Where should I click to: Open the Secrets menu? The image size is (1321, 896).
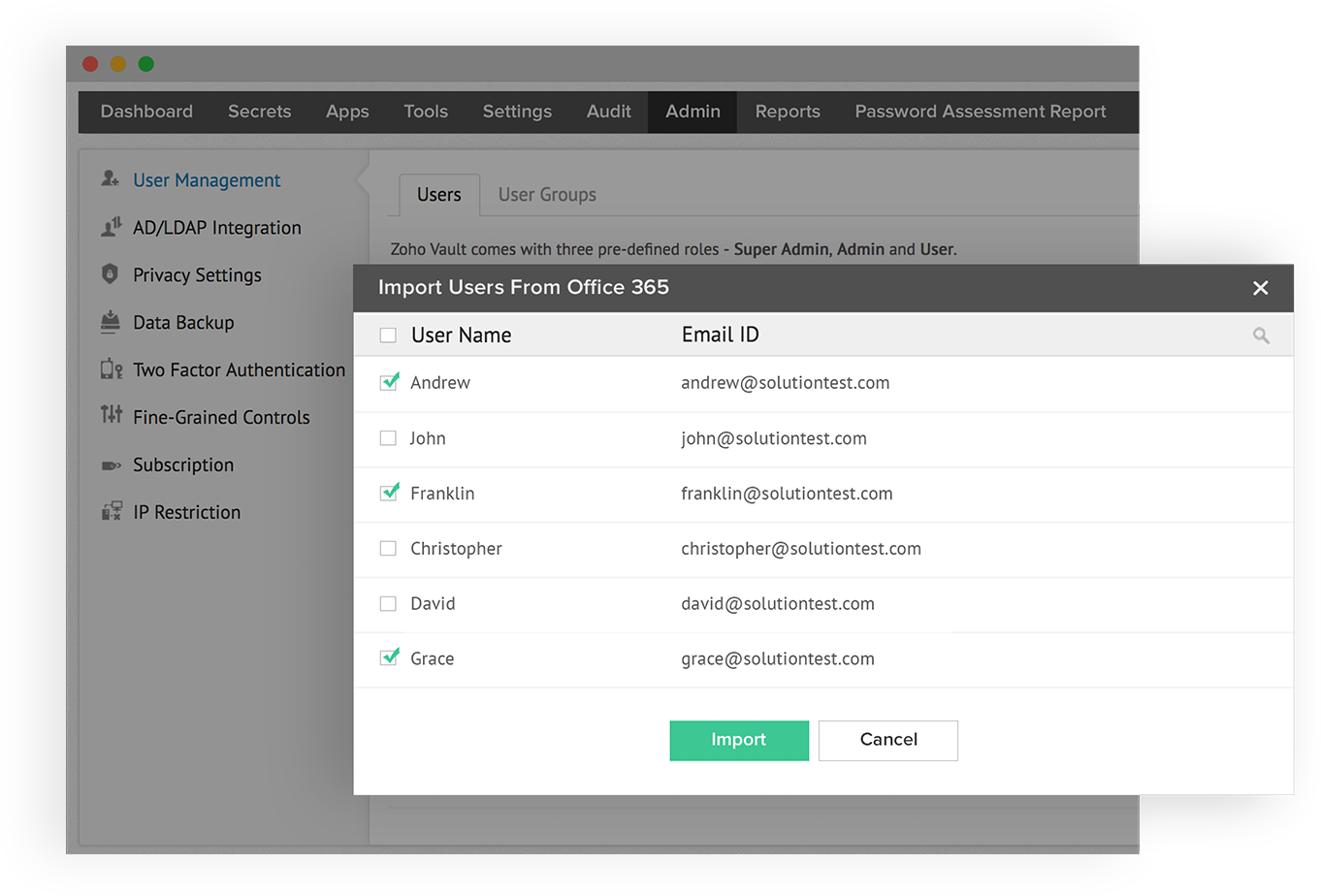click(259, 112)
